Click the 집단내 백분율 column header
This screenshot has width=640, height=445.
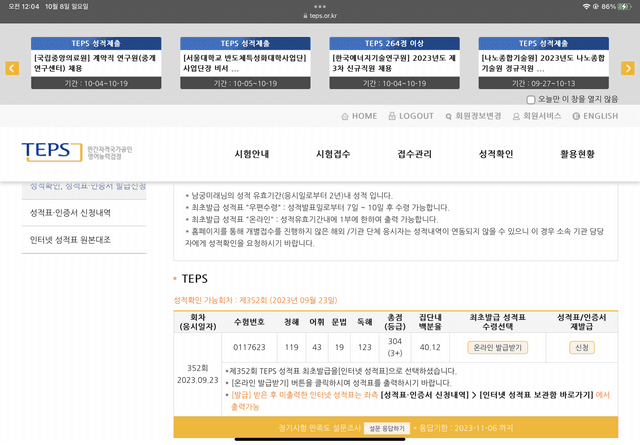point(430,322)
